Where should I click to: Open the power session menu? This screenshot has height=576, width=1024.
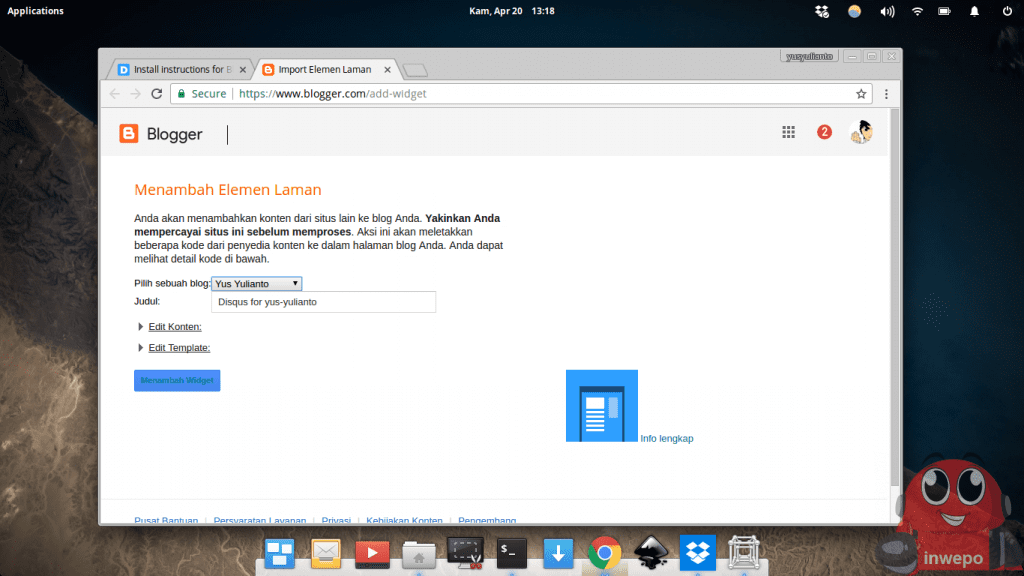coord(1007,11)
